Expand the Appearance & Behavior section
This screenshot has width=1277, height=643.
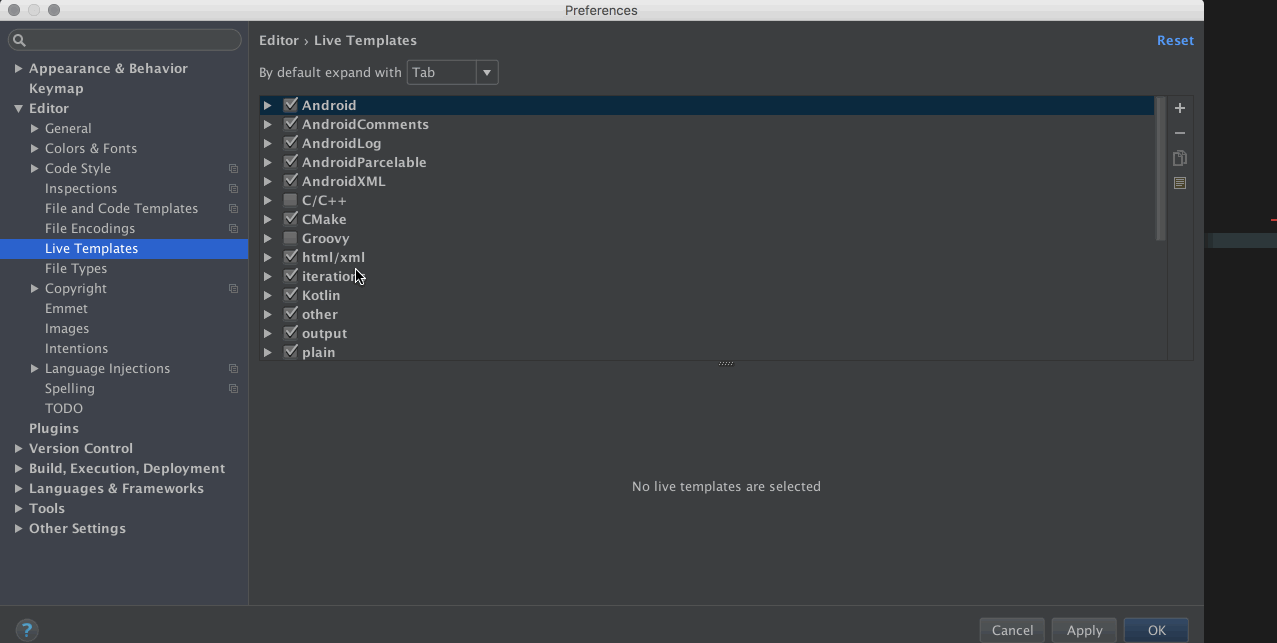tap(18, 68)
